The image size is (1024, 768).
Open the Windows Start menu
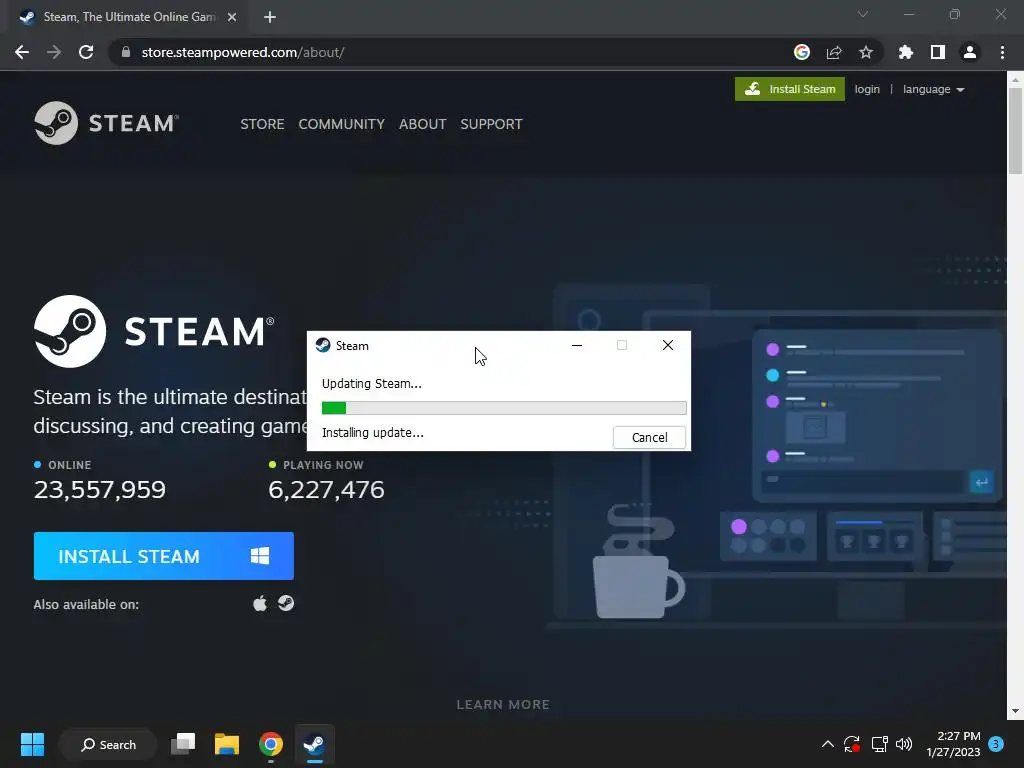click(32, 744)
